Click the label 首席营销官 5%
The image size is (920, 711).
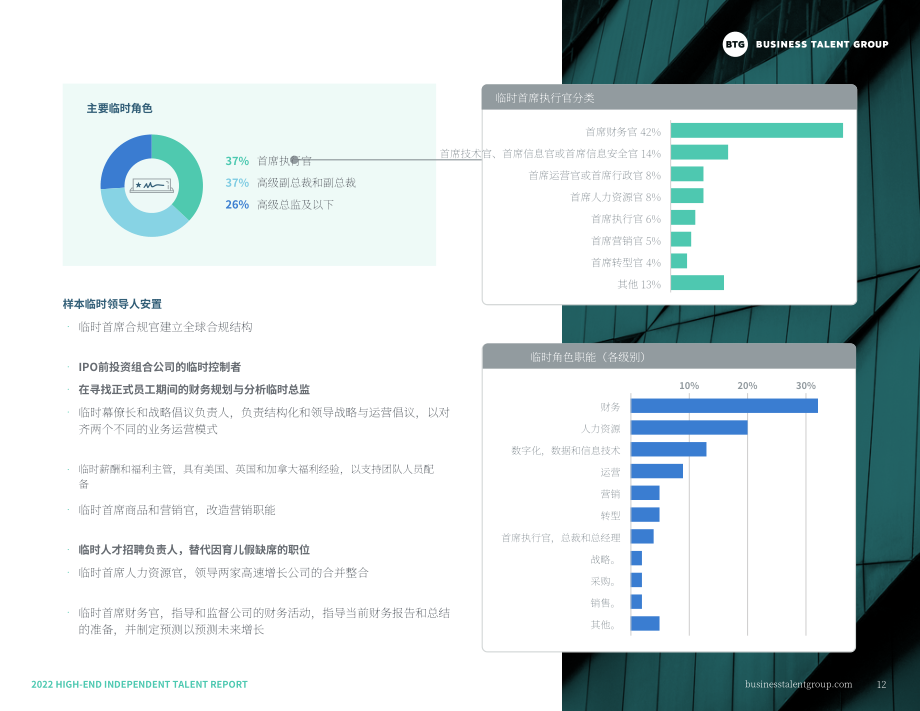coord(626,241)
